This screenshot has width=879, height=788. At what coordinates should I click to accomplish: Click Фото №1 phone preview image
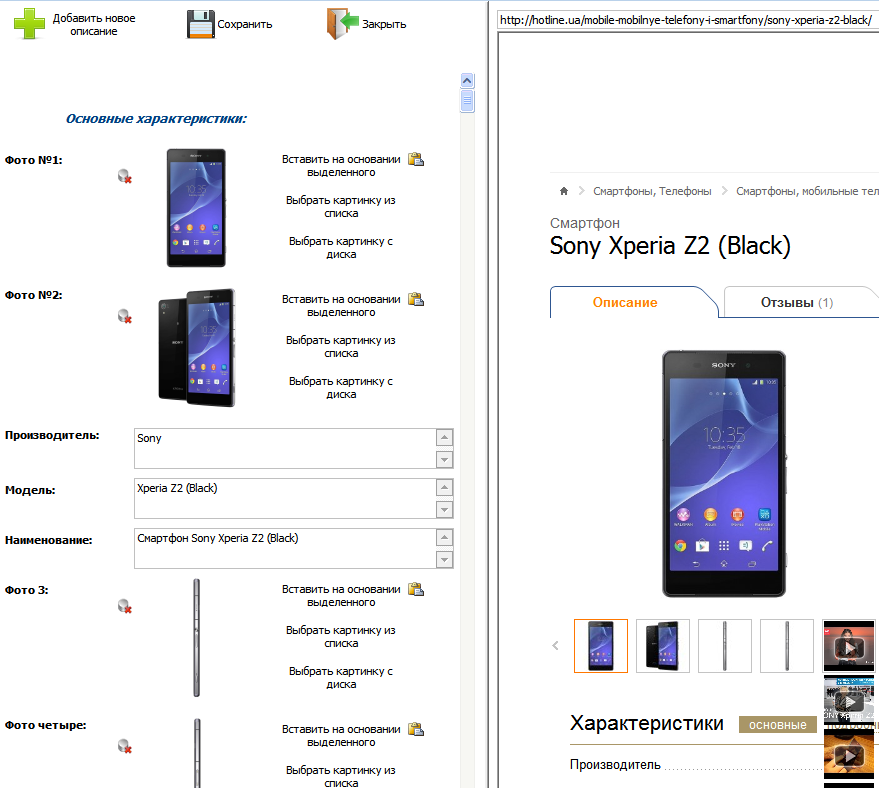tap(196, 207)
